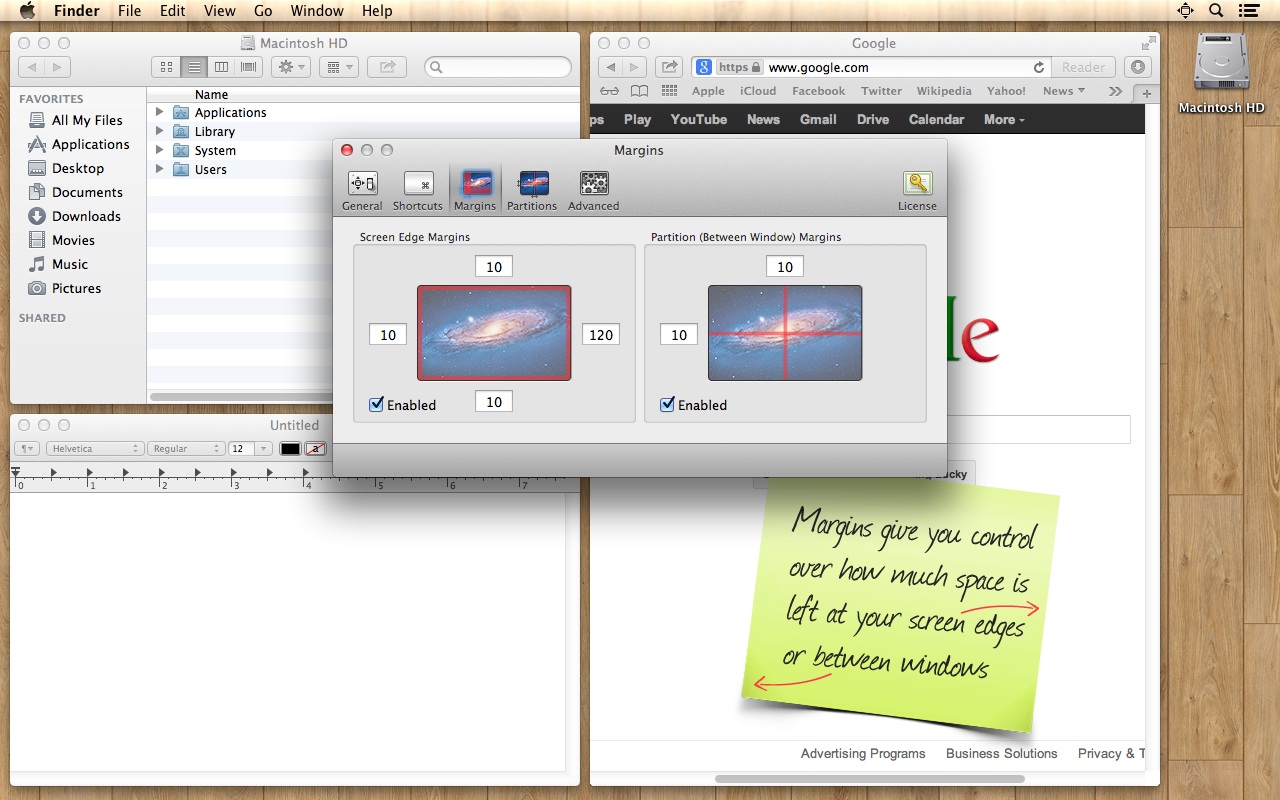
Task: Expand the Applications folder disclosure triangle
Action: point(159,112)
